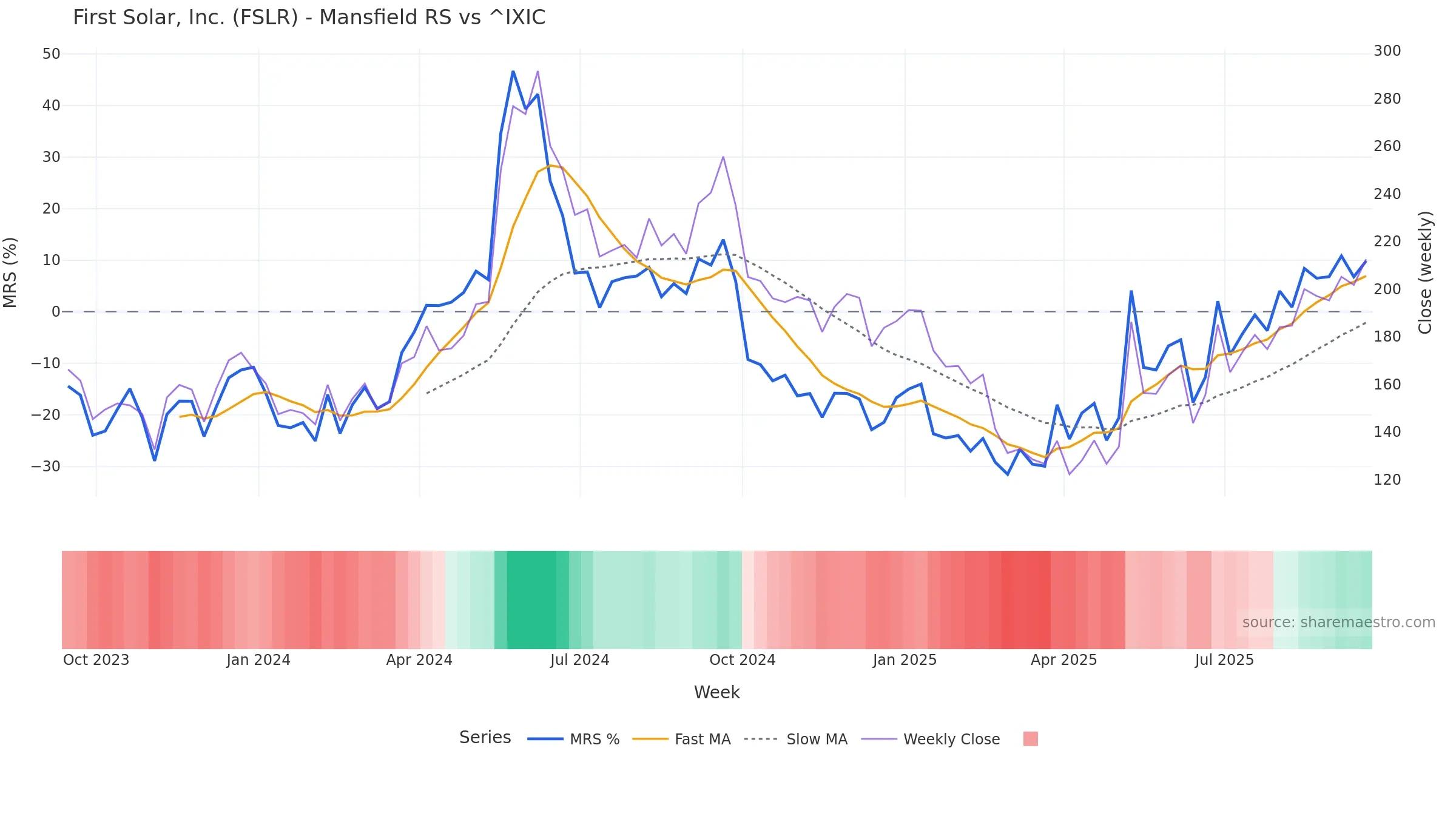The width and height of the screenshot is (1456, 819).
Task: Toggle the Weekly Close legend entry
Action: coord(931,739)
